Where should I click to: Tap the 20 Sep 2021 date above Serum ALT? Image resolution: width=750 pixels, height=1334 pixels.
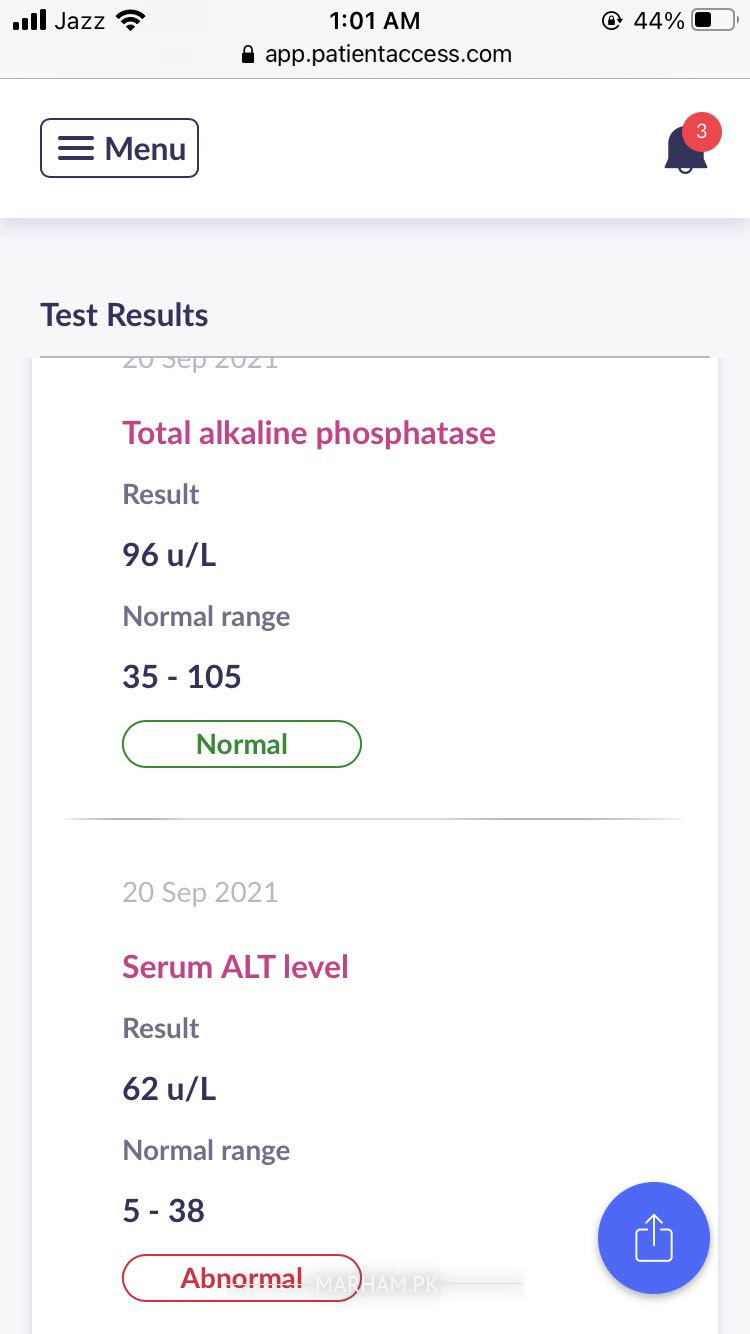pyautogui.click(x=200, y=892)
